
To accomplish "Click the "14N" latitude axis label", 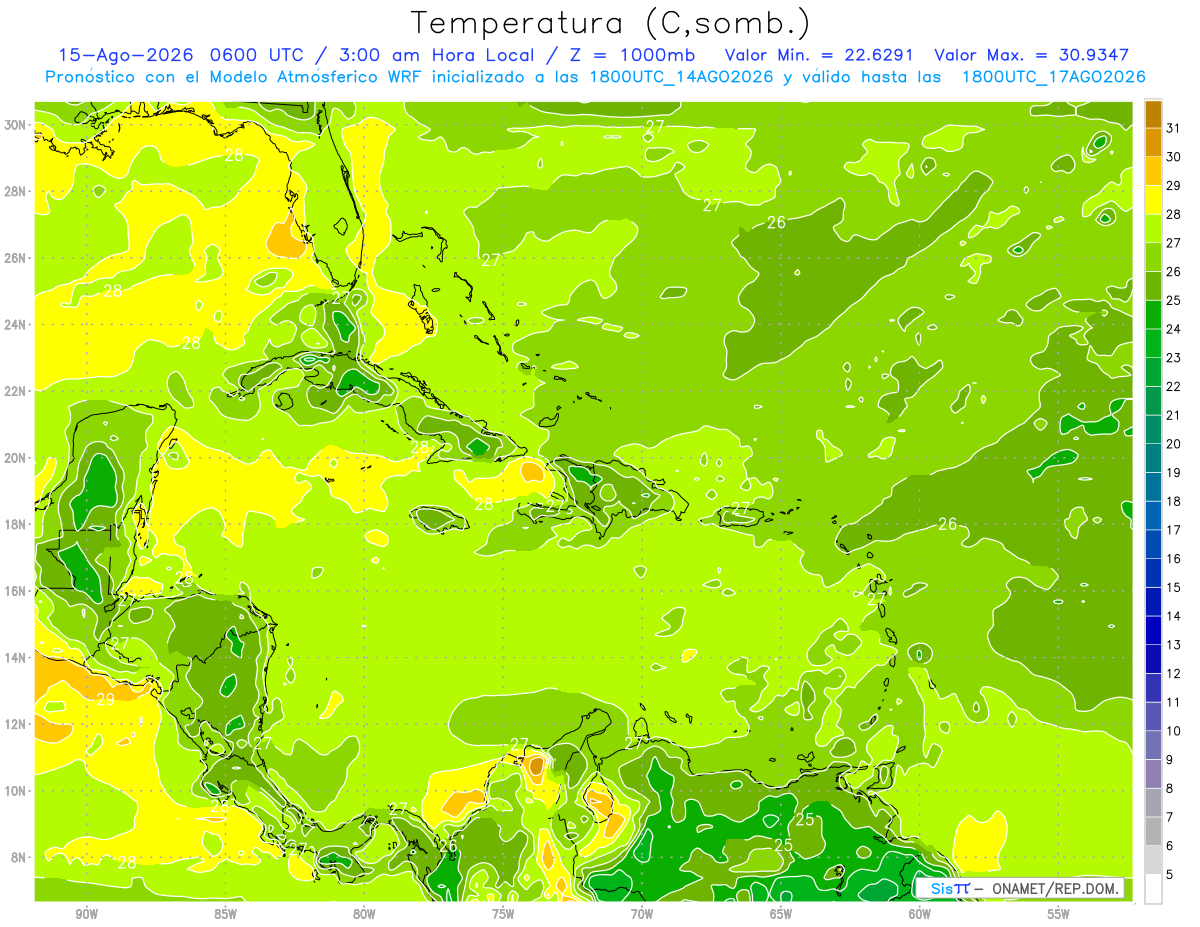I will click(x=17, y=657).
